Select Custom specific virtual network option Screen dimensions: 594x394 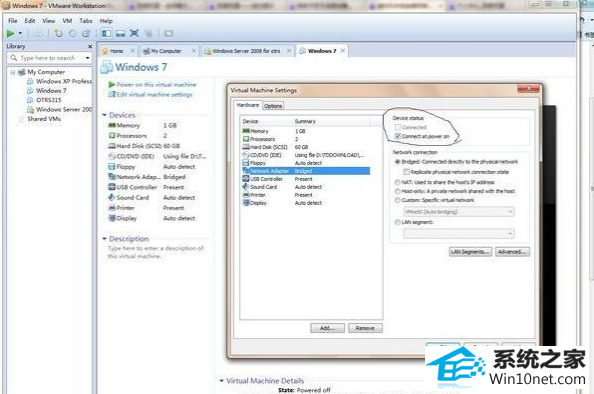click(397, 200)
